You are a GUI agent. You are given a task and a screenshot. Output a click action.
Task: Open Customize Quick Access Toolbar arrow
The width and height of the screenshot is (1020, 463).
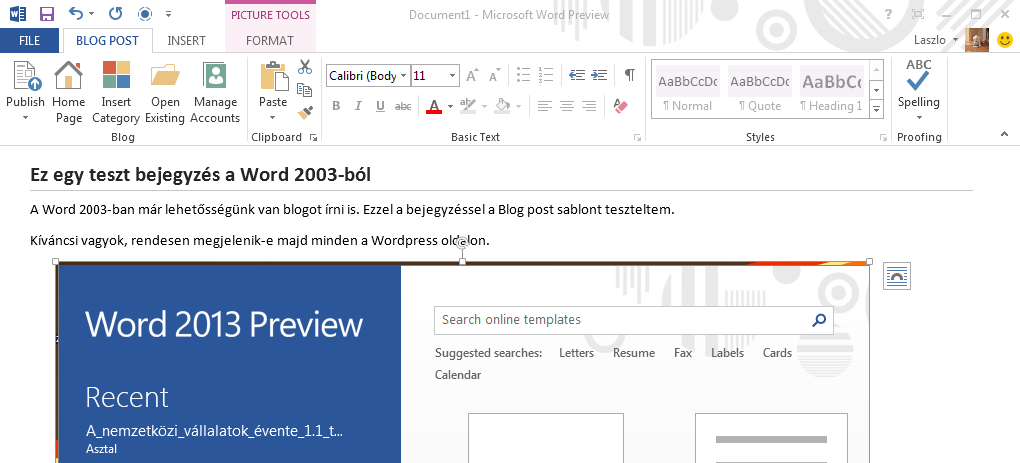pyautogui.click(x=168, y=14)
